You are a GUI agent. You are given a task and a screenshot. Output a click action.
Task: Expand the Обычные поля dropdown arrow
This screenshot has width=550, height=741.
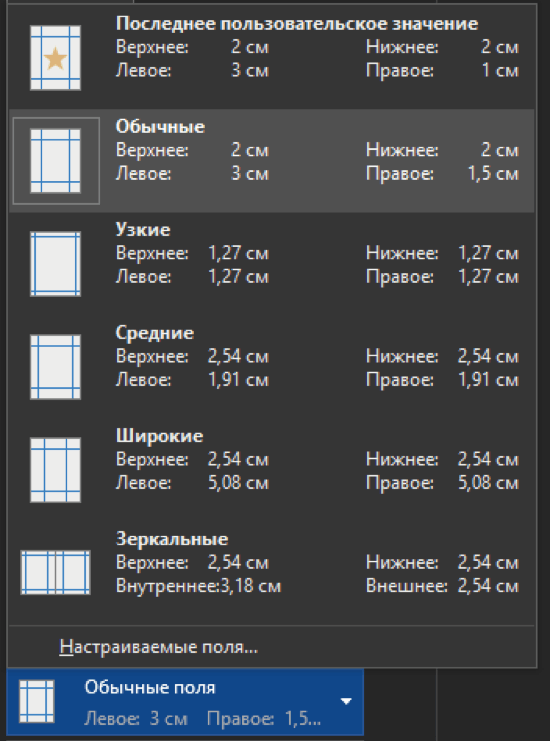tap(346, 701)
